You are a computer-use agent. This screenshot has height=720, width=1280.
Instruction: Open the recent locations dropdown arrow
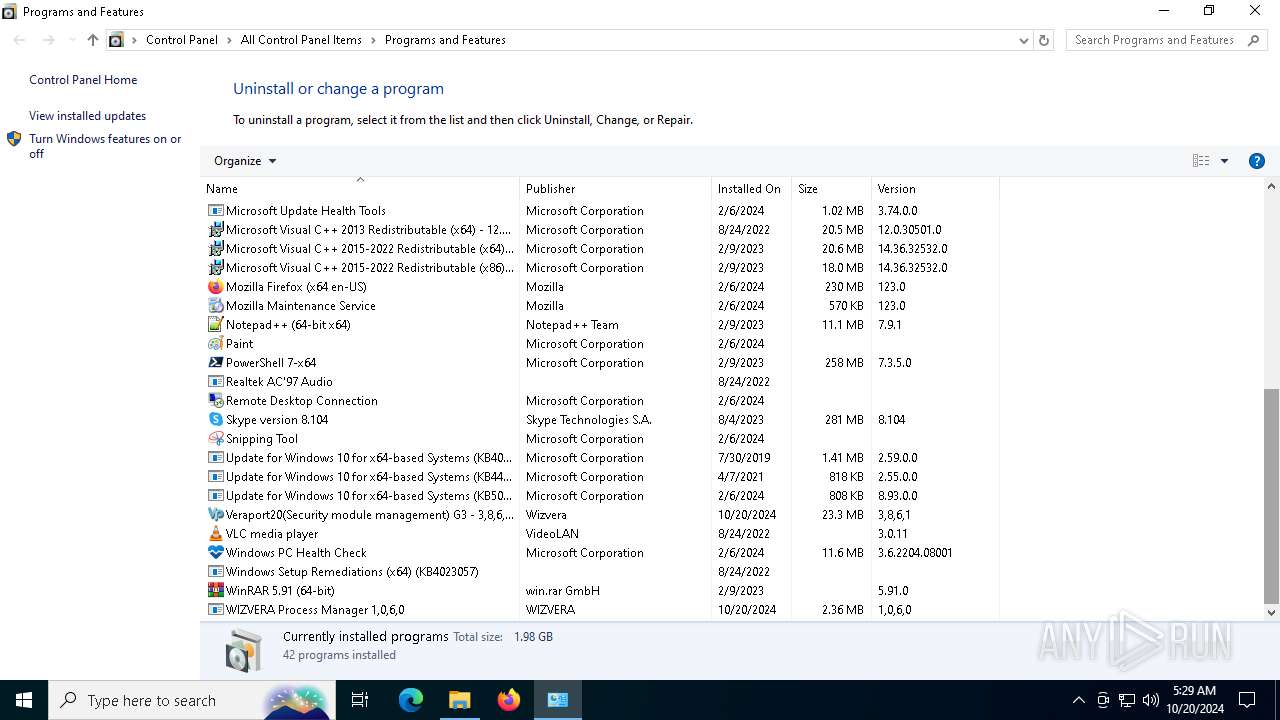coord(72,40)
